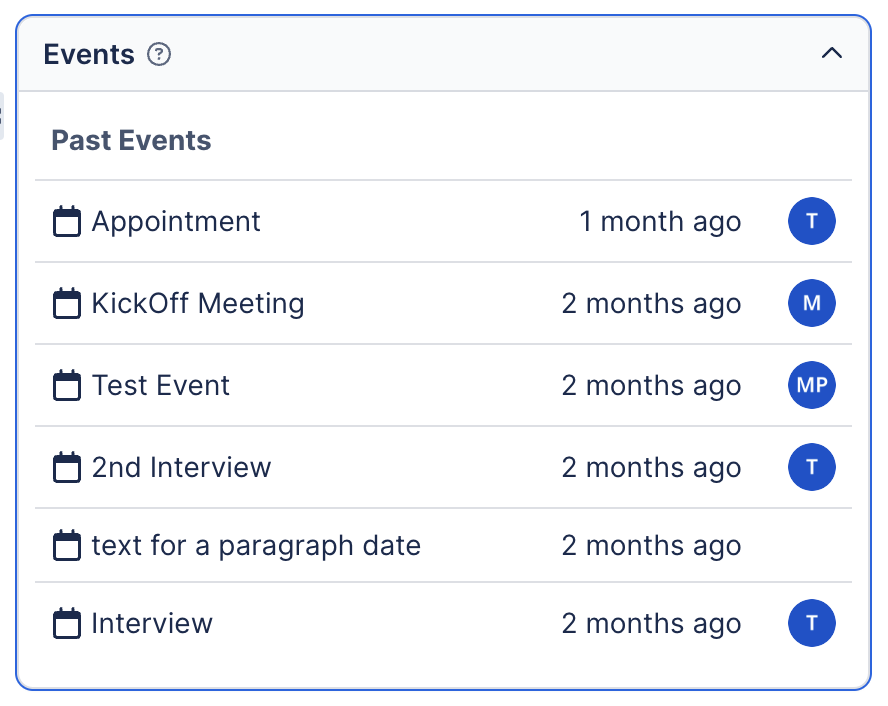
Task: Click the Events panel title
Action: 89,55
